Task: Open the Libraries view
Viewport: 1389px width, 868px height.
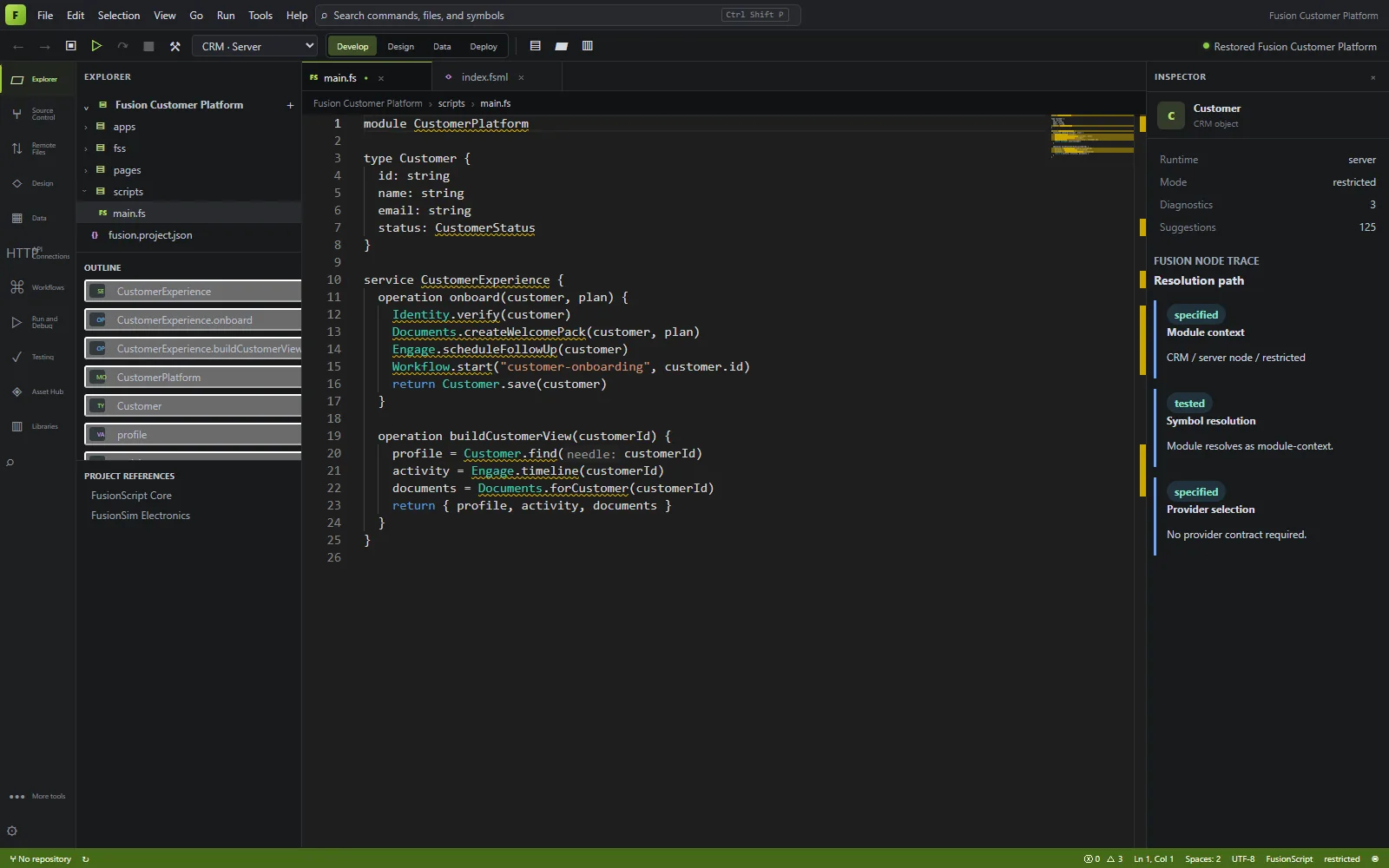Action: pos(37,427)
